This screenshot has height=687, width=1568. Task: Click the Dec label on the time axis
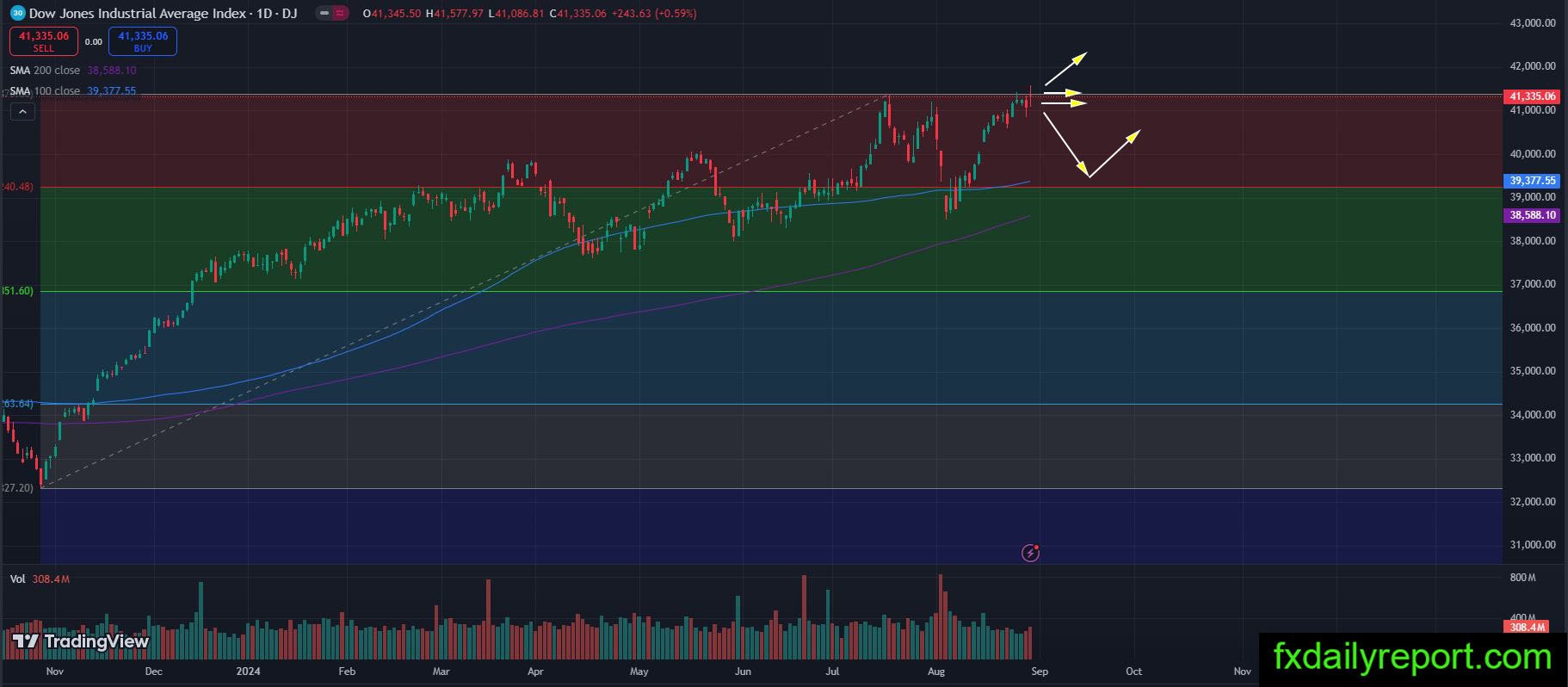[153, 672]
